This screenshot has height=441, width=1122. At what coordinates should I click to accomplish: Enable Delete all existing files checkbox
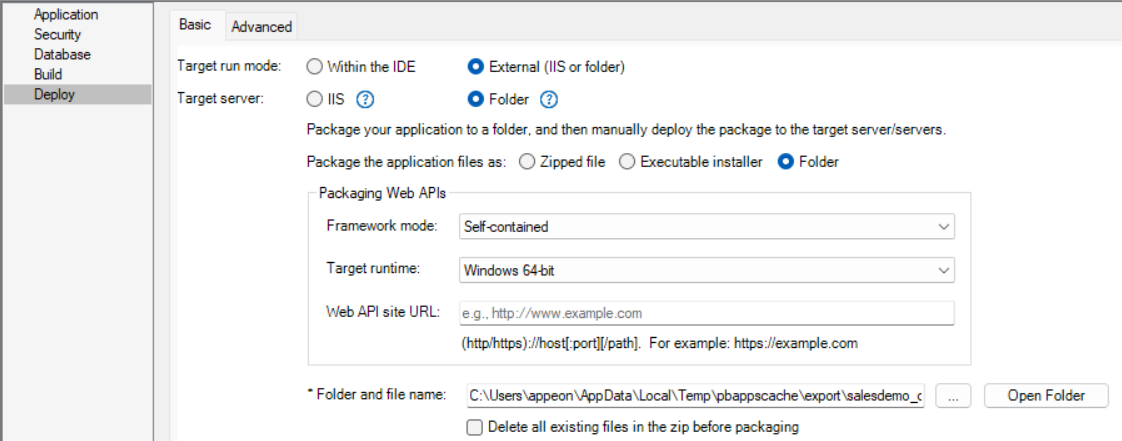click(x=476, y=427)
